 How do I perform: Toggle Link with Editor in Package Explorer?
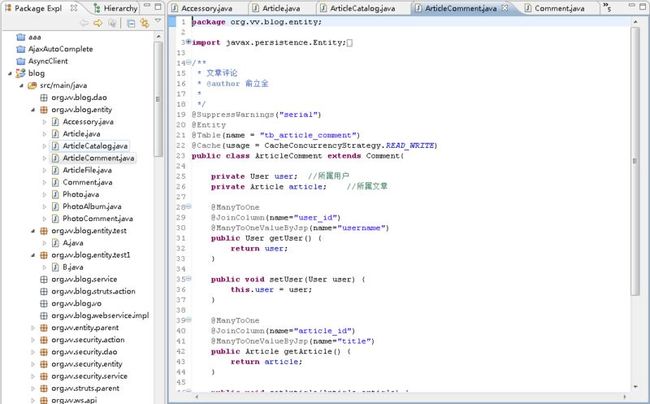pyautogui.click(x=144, y=23)
